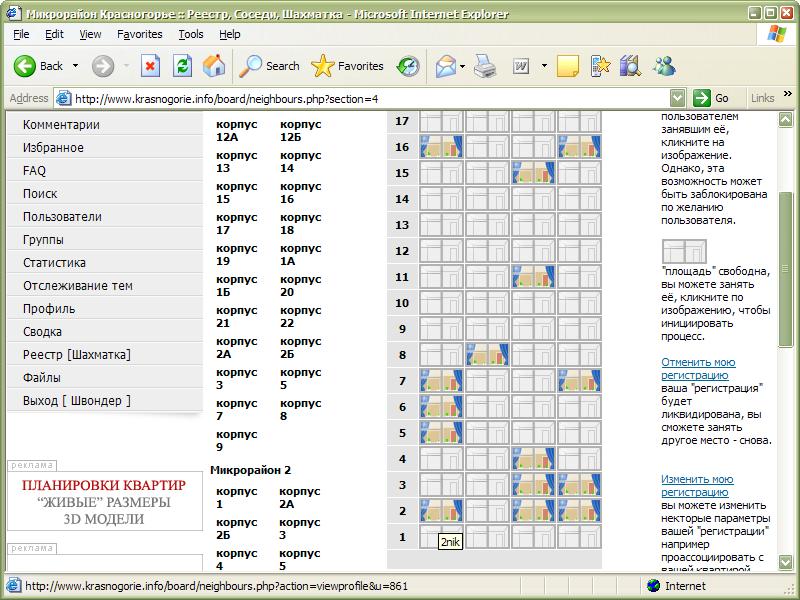The width and height of the screenshot is (800, 600).
Task: Edit page with Microsoft Word icon
Action: pos(521,66)
